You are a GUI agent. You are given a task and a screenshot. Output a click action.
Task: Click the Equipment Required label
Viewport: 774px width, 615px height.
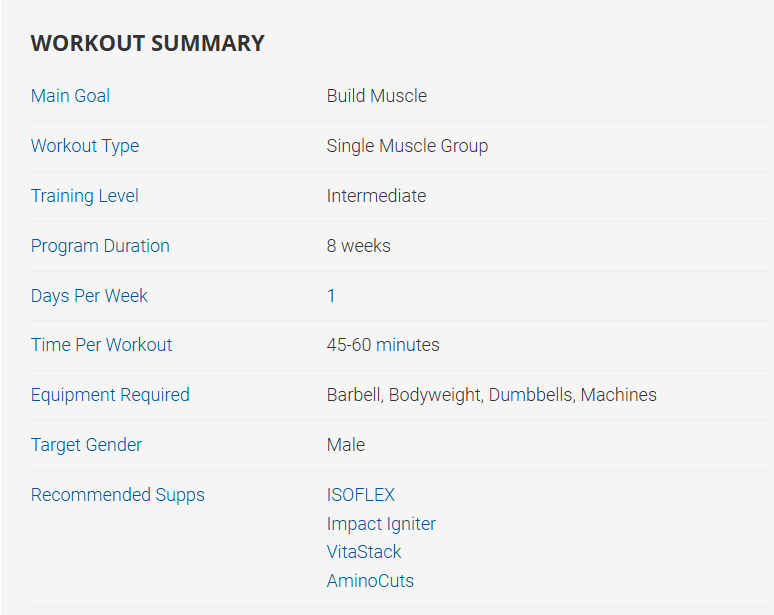click(x=110, y=395)
